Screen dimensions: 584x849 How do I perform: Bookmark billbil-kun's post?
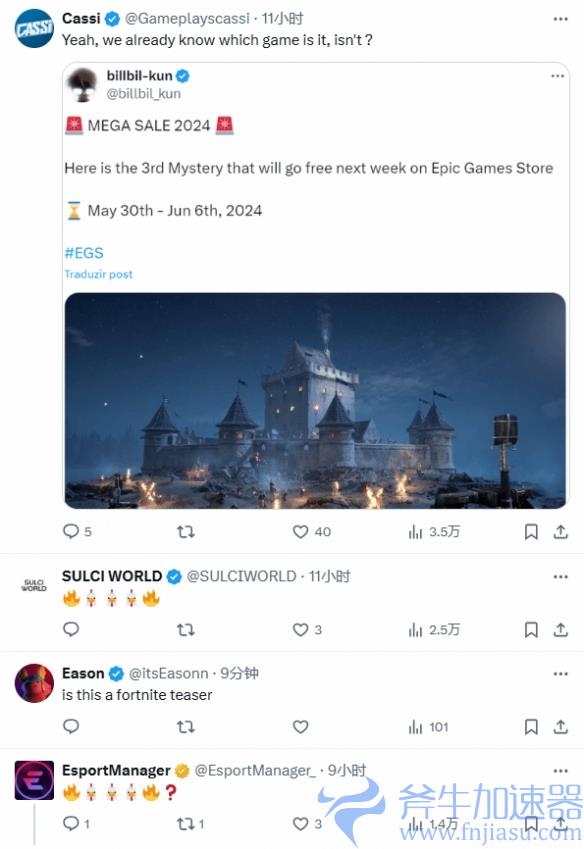pyautogui.click(x=531, y=532)
